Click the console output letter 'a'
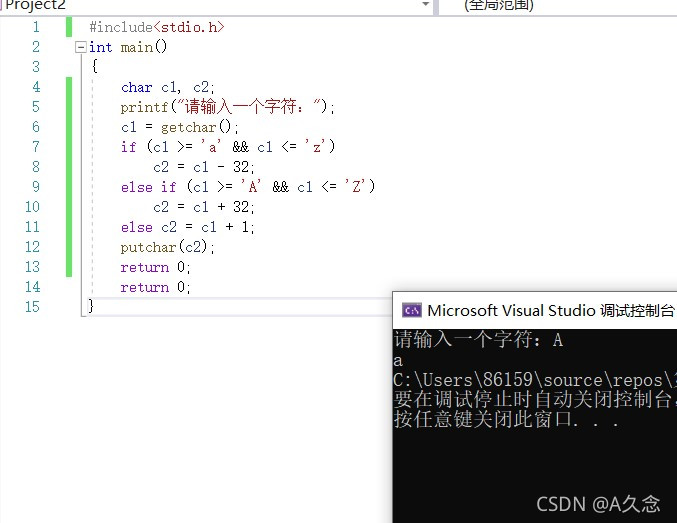Image resolution: width=677 pixels, height=523 pixels. [x=398, y=361]
